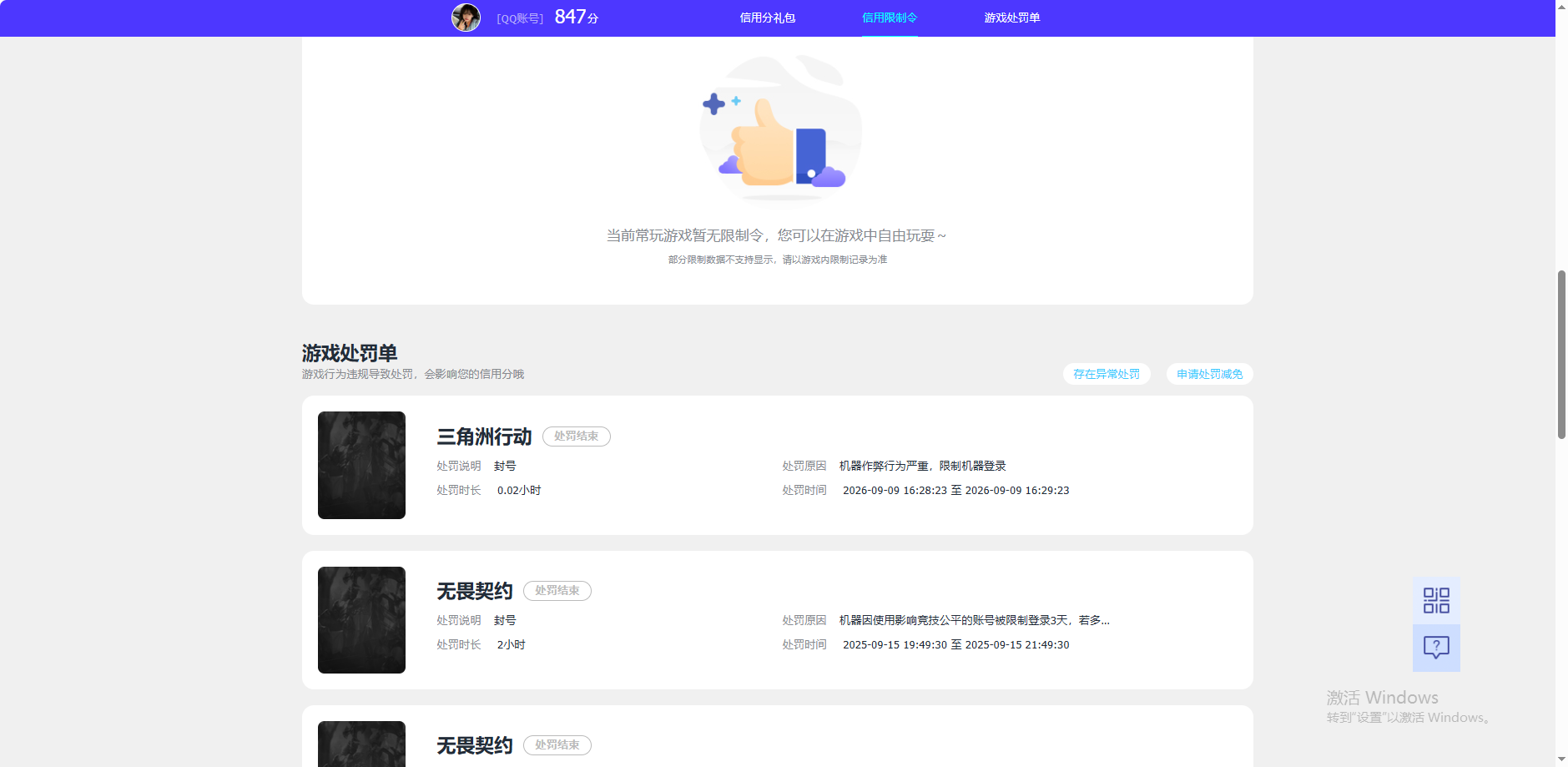Click the 847分 credit score
1568x767 pixels.
pyautogui.click(x=577, y=17)
